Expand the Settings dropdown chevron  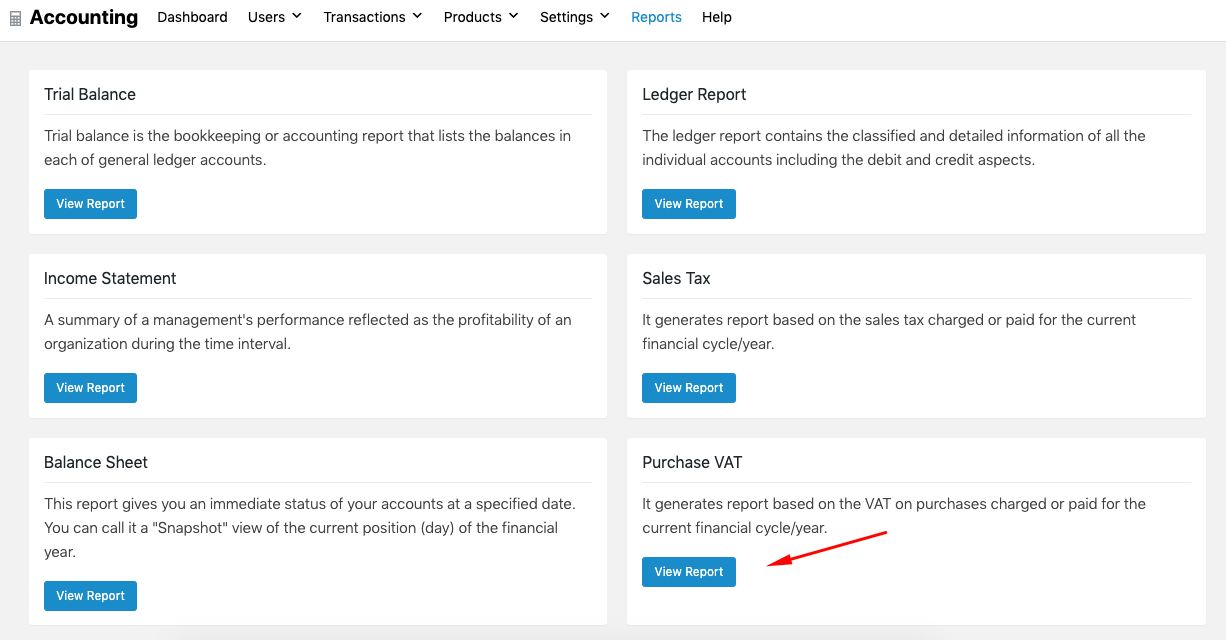pos(606,17)
